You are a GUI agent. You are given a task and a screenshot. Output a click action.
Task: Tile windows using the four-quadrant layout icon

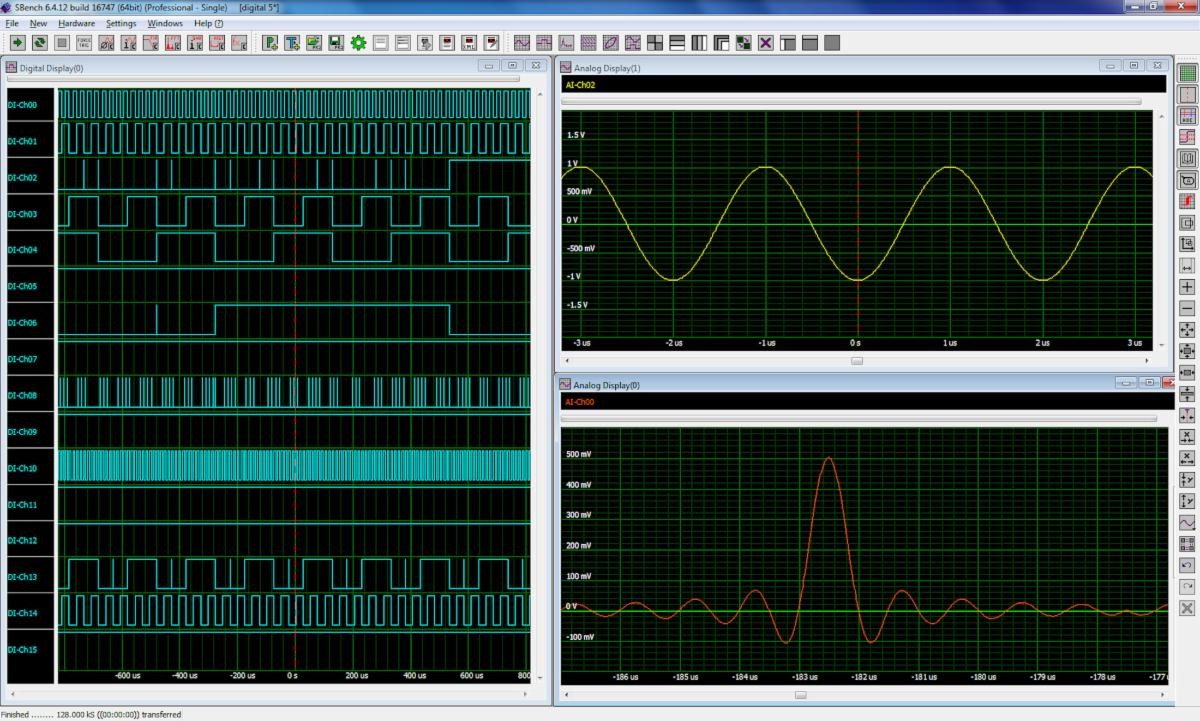coord(655,43)
